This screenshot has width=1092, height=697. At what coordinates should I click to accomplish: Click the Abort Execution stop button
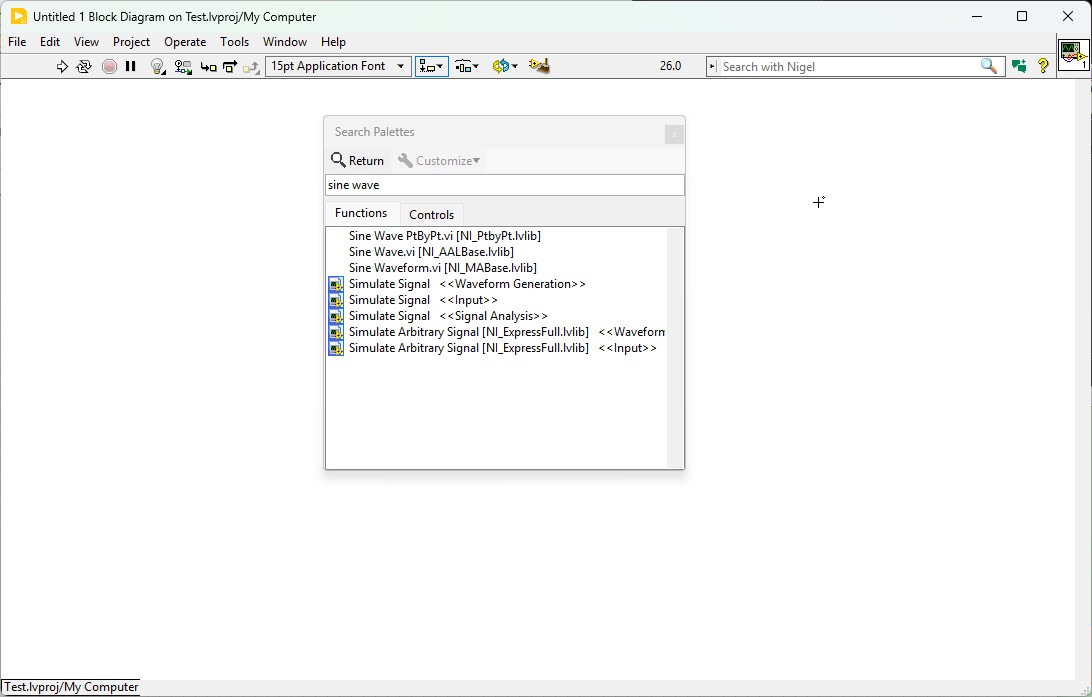109,66
